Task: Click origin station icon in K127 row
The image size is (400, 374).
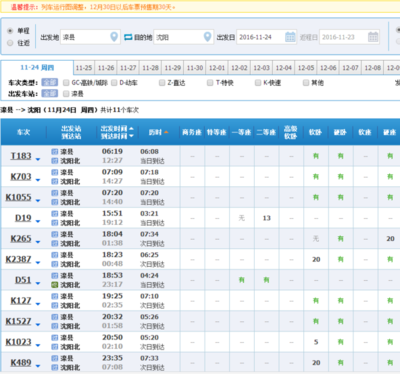Action: click(55, 296)
